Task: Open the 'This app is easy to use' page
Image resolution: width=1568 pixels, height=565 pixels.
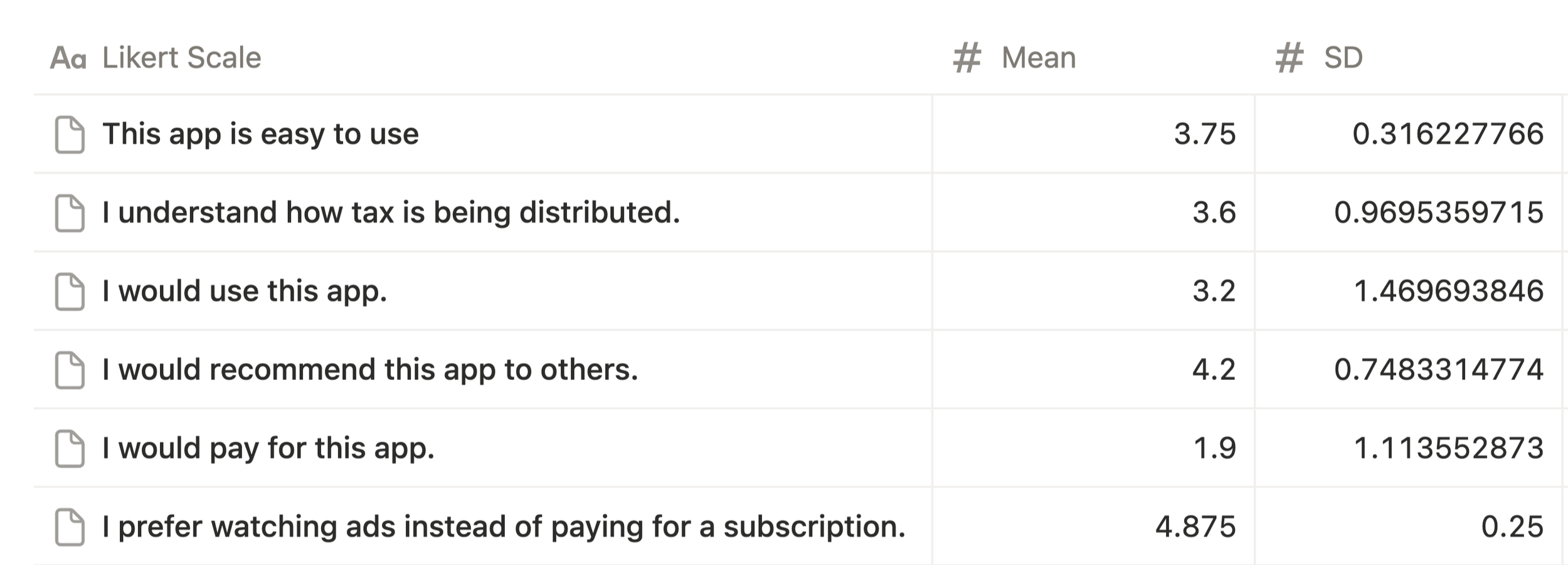Action: tap(260, 134)
